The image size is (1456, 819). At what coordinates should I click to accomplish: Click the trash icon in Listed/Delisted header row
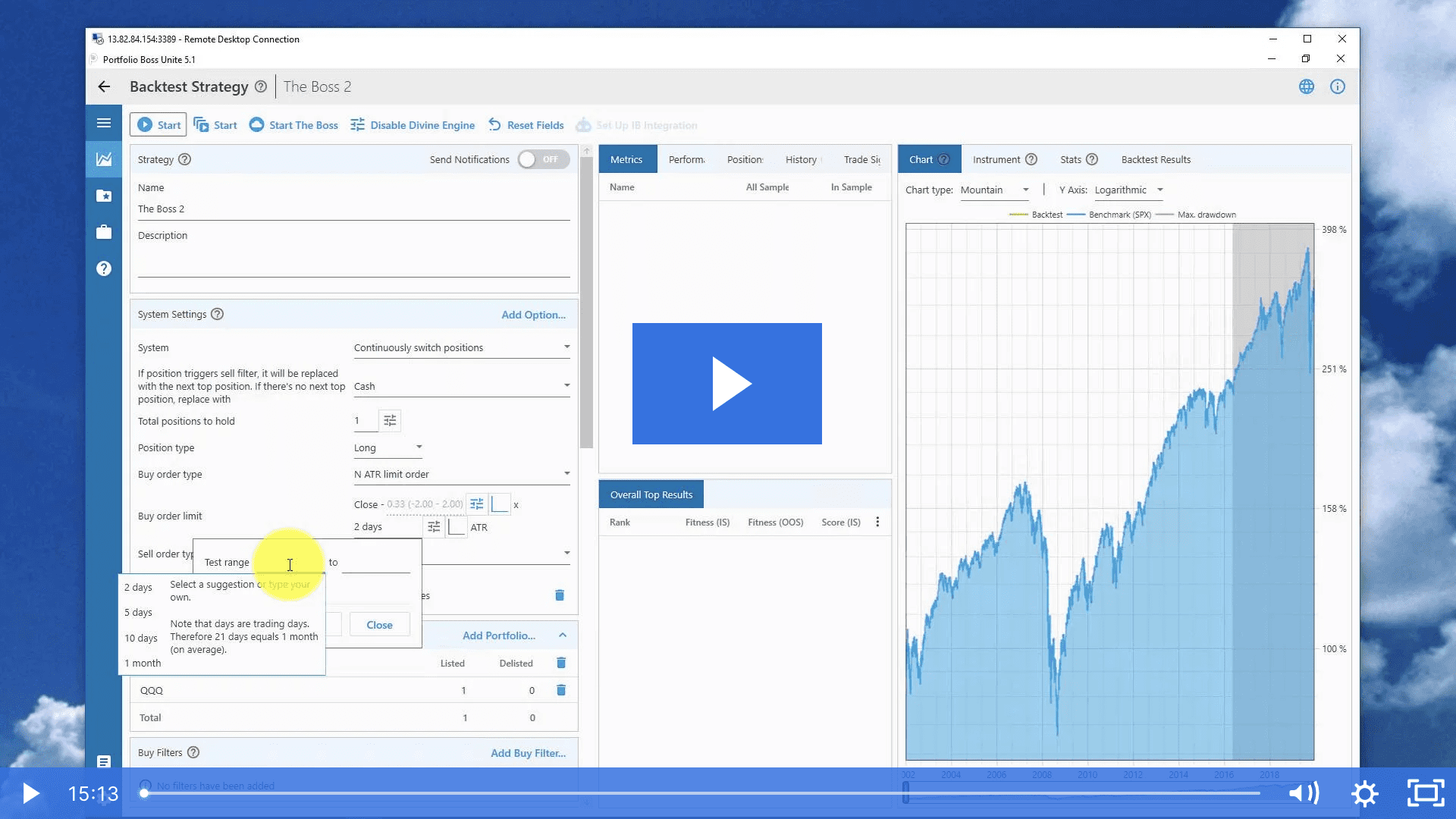point(561,663)
